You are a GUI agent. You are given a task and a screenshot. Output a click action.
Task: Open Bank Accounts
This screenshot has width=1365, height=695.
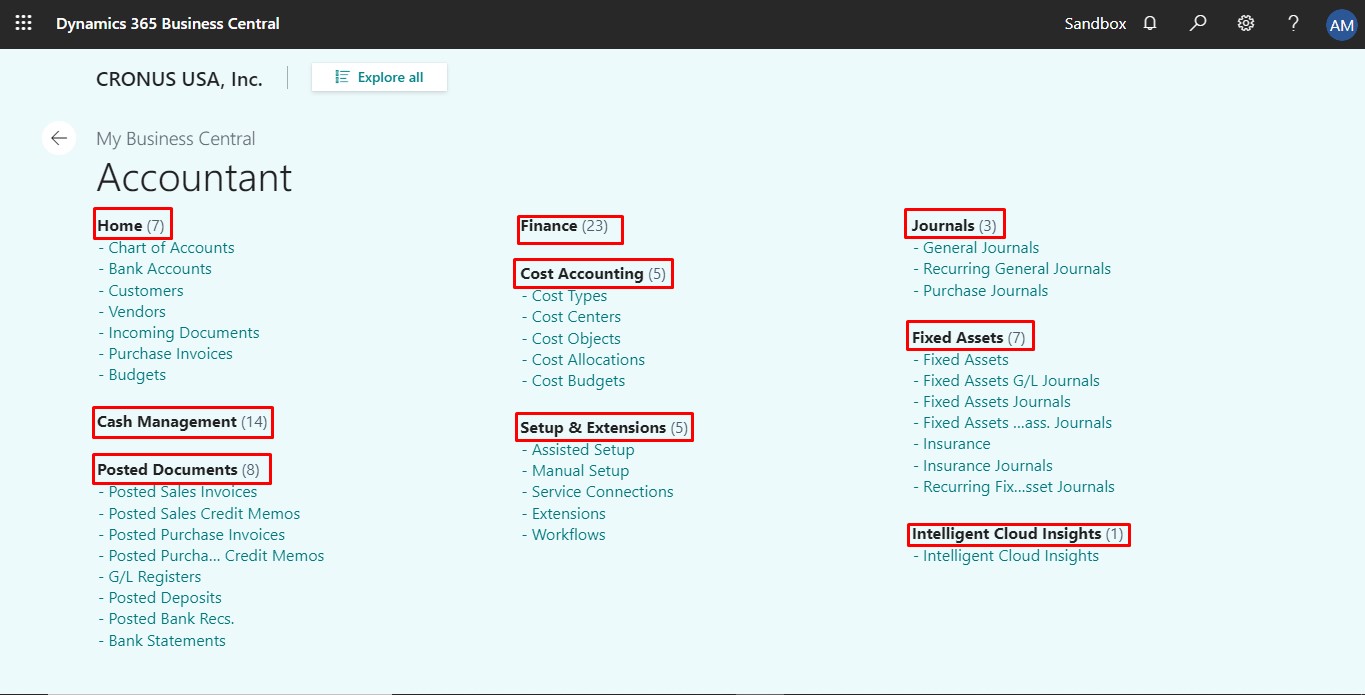point(160,269)
